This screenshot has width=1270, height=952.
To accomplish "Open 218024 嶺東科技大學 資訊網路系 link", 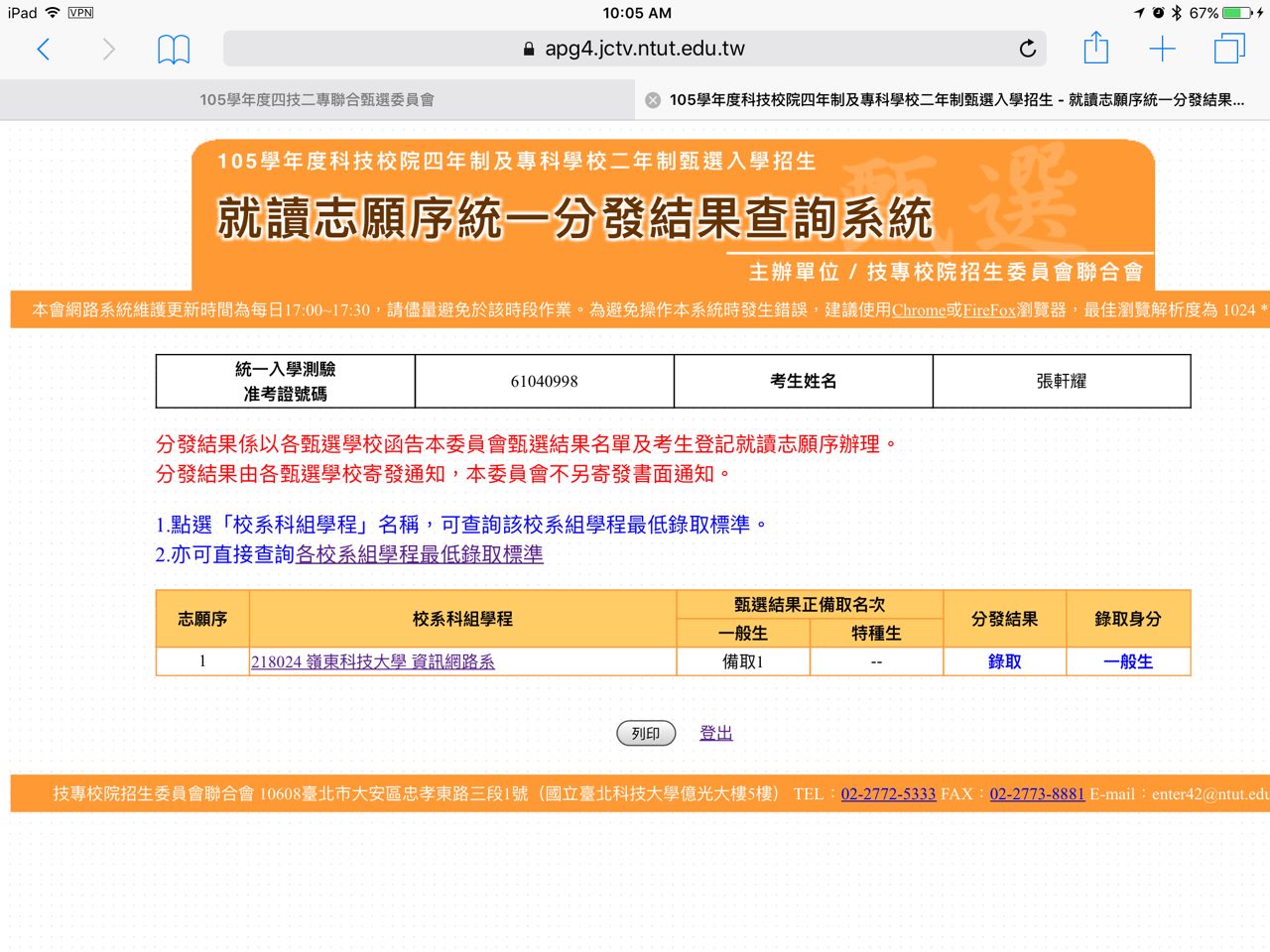I will pyautogui.click(x=373, y=661).
